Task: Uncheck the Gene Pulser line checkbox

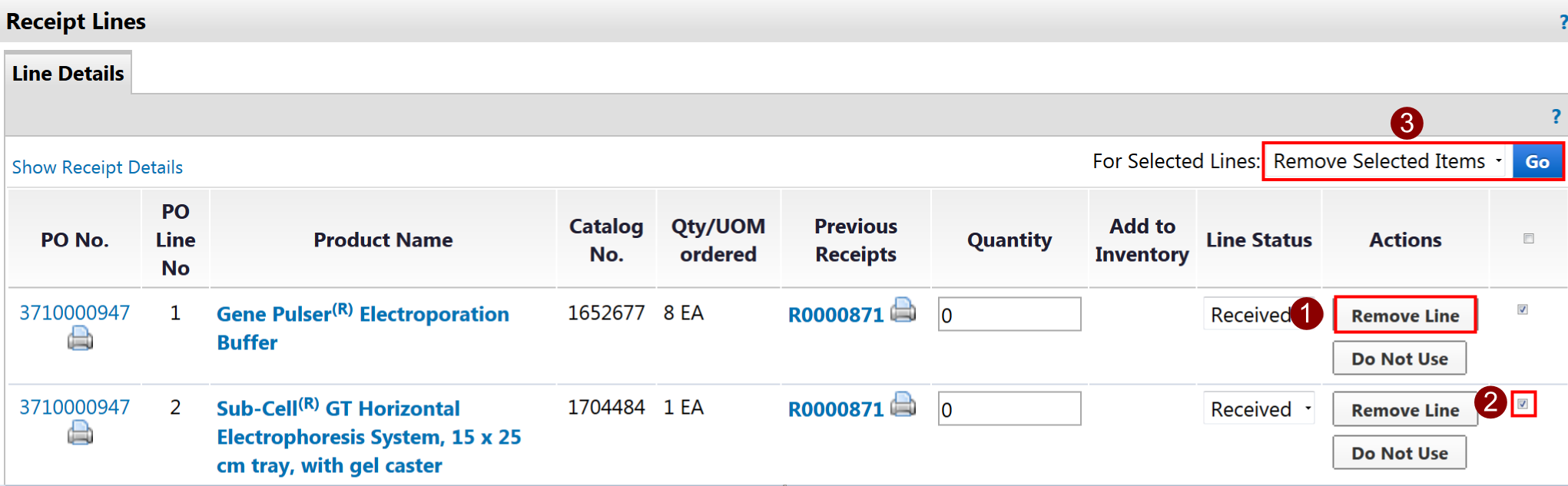Action: [x=1522, y=309]
